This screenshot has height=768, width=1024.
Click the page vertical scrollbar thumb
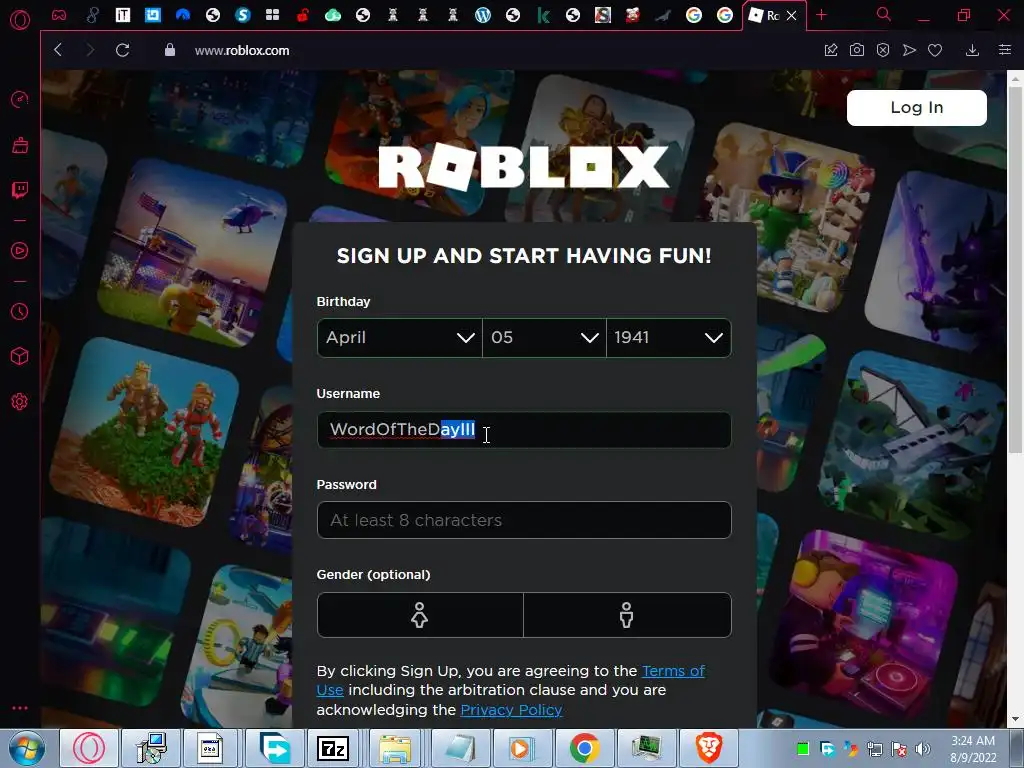pos(1016,269)
